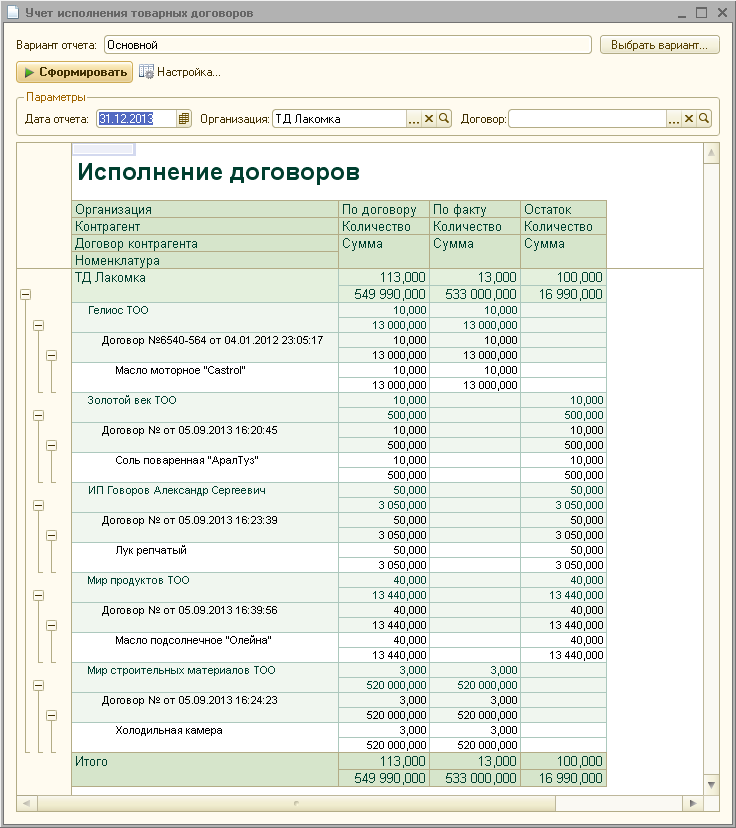The width and height of the screenshot is (736, 828).
Task: Click the 16 990,000 cell in Итого row
Action: coord(563,778)
